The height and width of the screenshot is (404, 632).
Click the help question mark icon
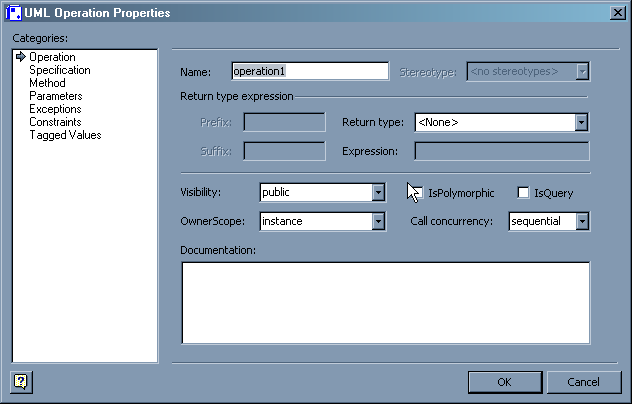point(20,381)
